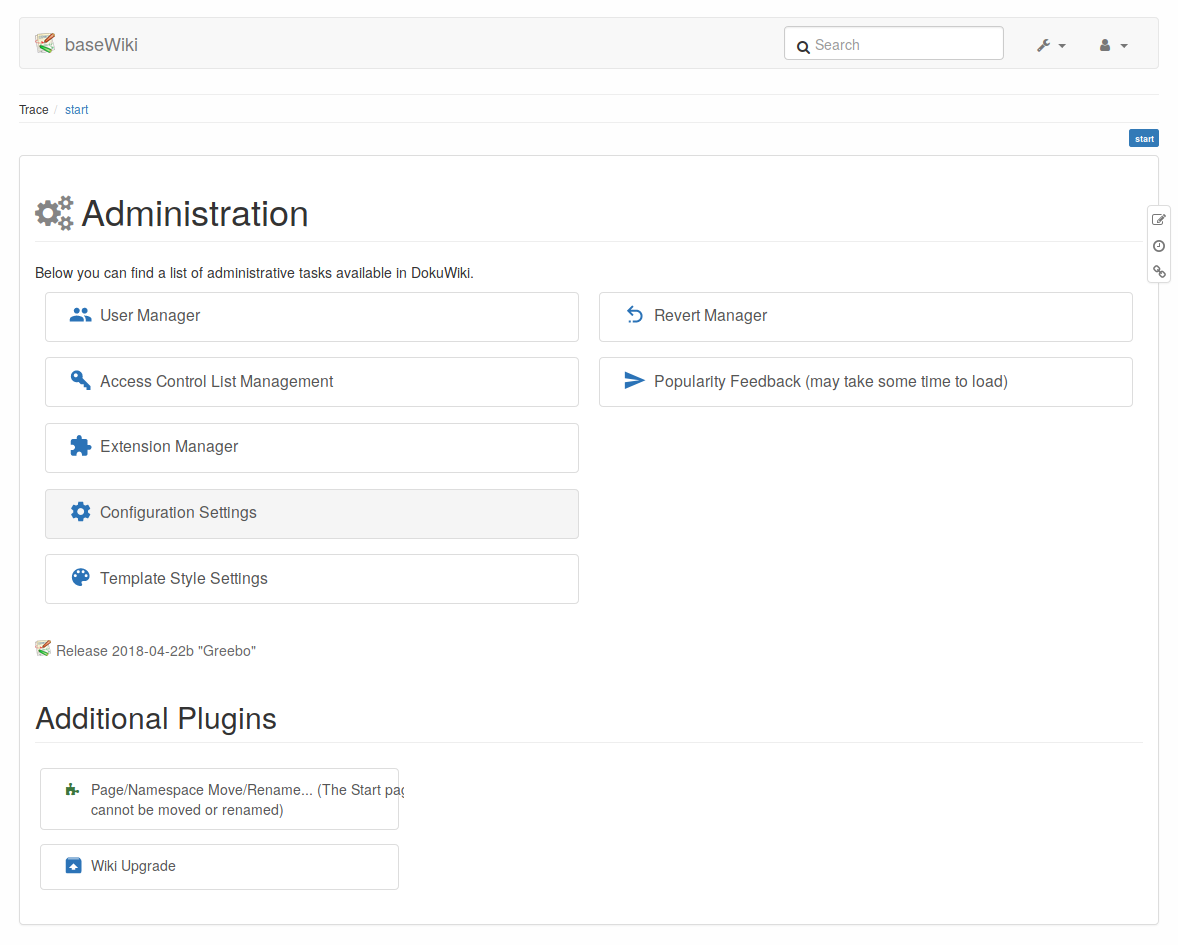Open the Template Style Settings entry
Screen dimensions: 1178x945
[184, 578]
